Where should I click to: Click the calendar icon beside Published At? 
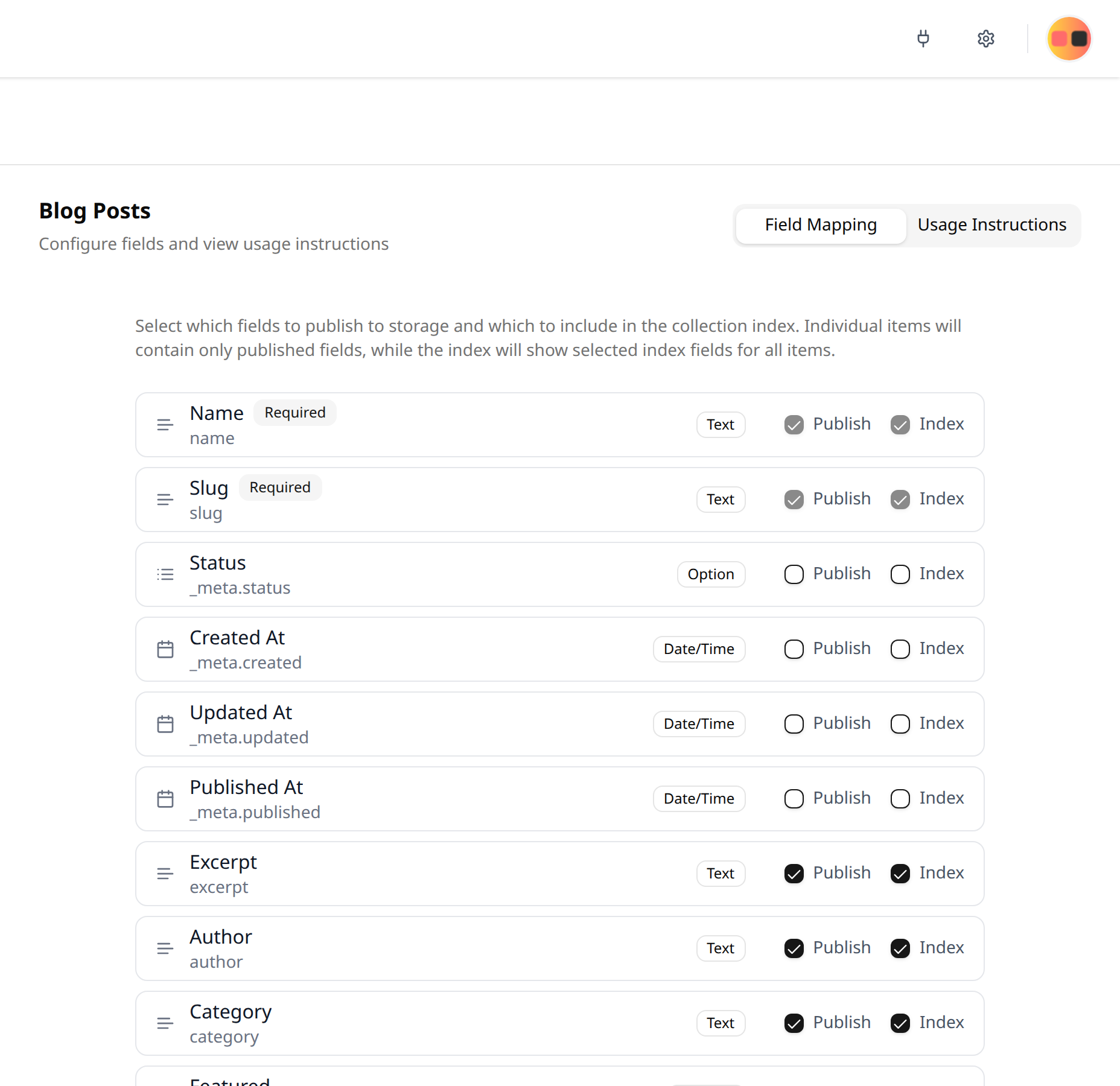click(165, 799)
